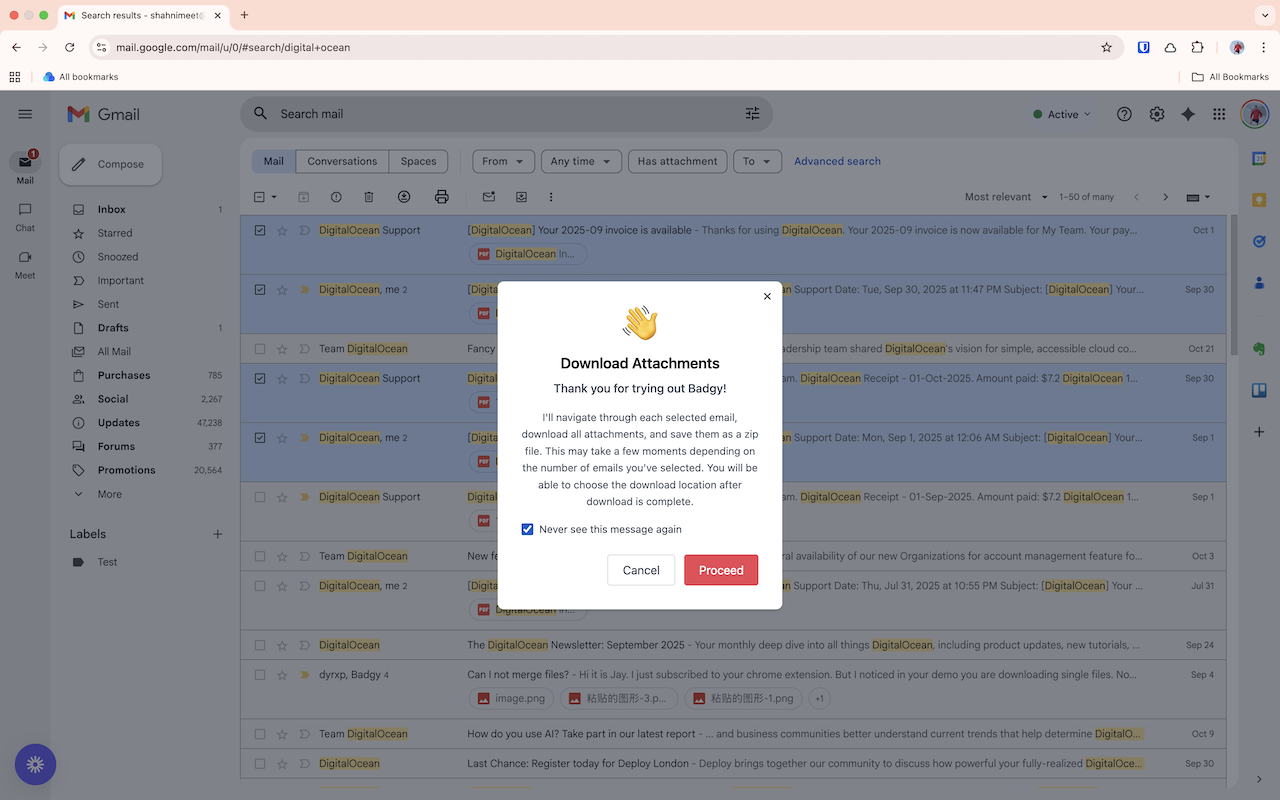Open search options filter icon

point(753,114)
